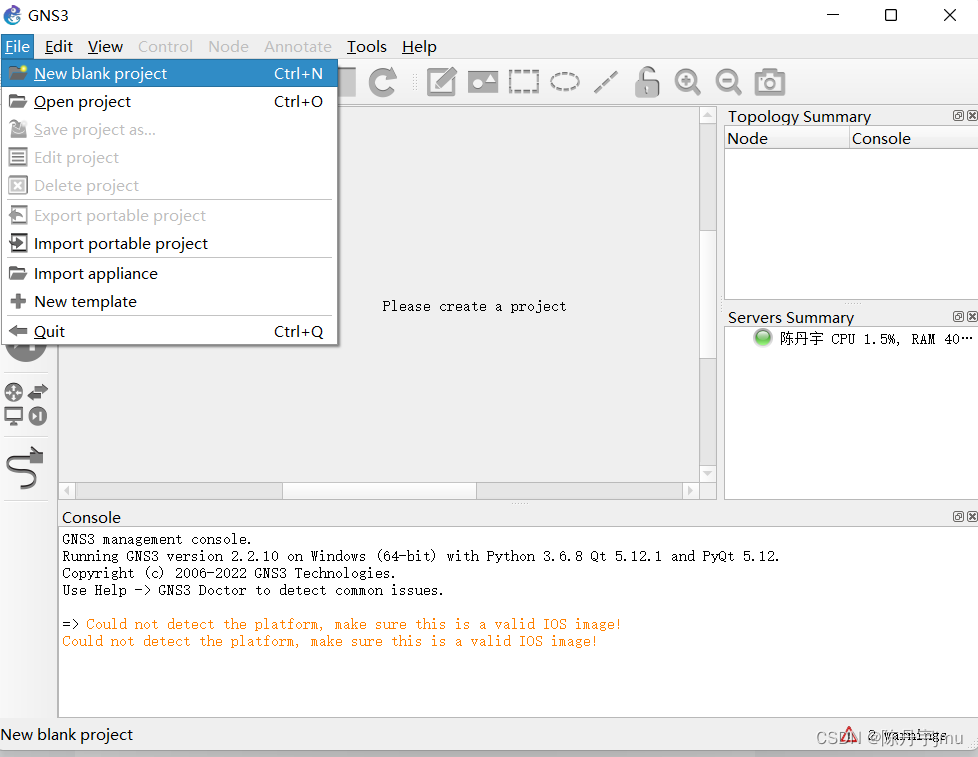
Task: Choose Import appliance
Action: pos(170,274)
